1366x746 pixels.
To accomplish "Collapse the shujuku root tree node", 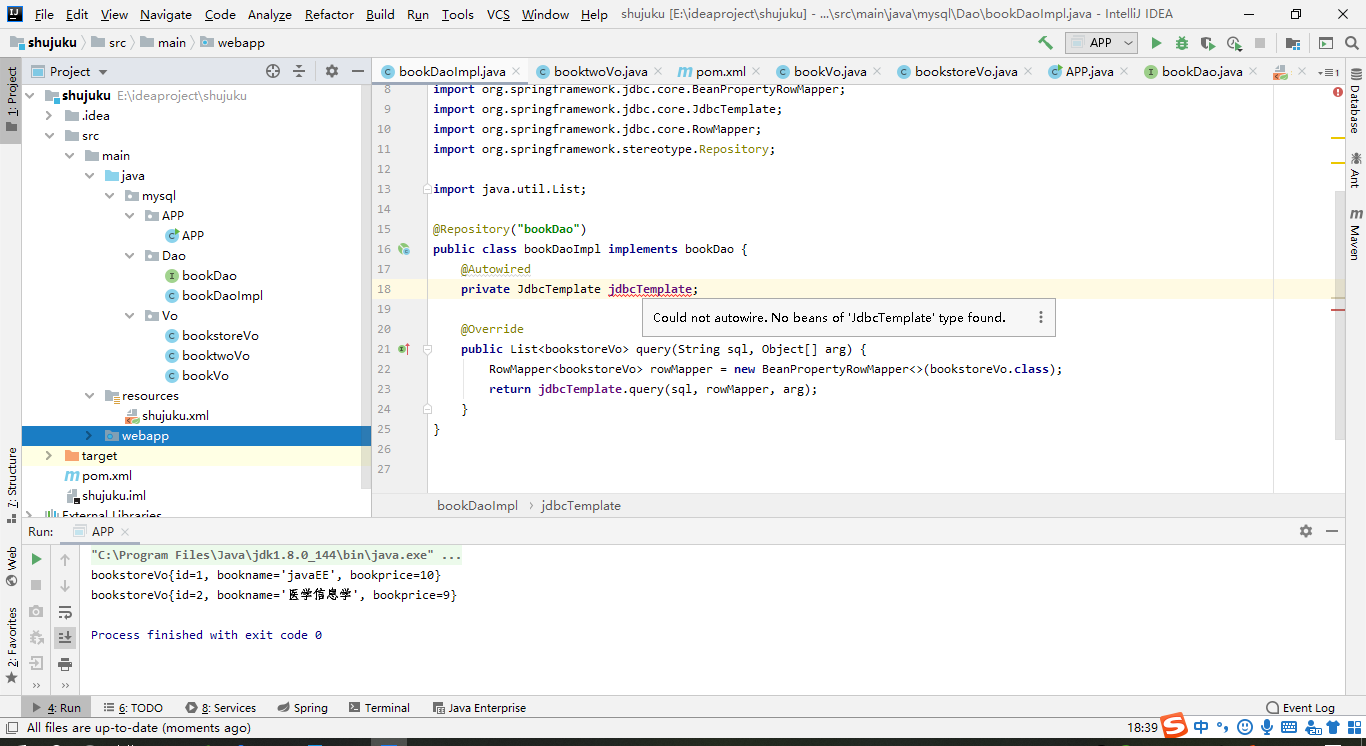I will tap(30, 95).
